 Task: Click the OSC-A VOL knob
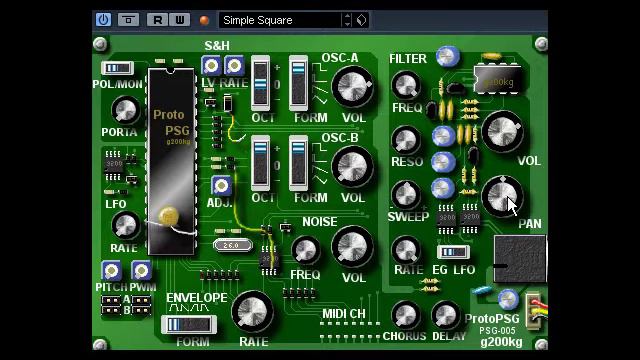(x=353, y=87)
